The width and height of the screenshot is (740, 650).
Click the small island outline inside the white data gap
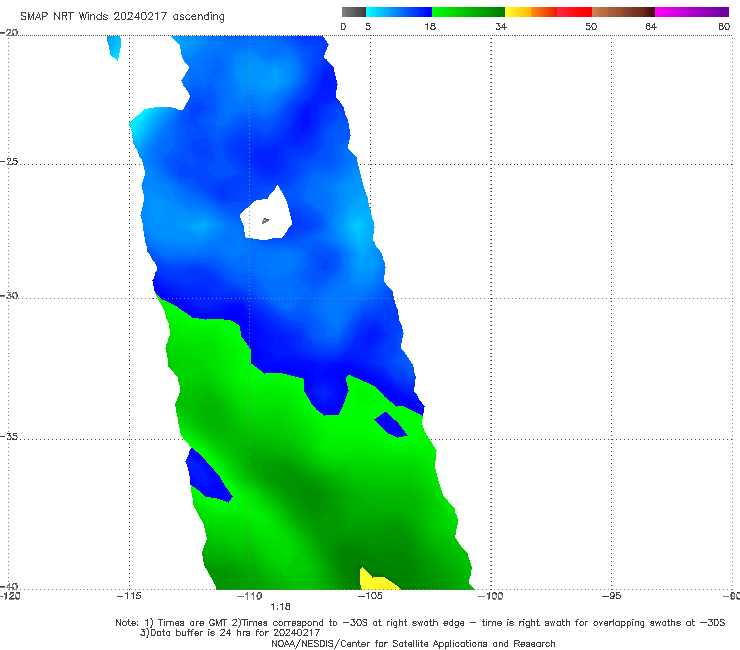pyautogui.click(x=265, y=220)
